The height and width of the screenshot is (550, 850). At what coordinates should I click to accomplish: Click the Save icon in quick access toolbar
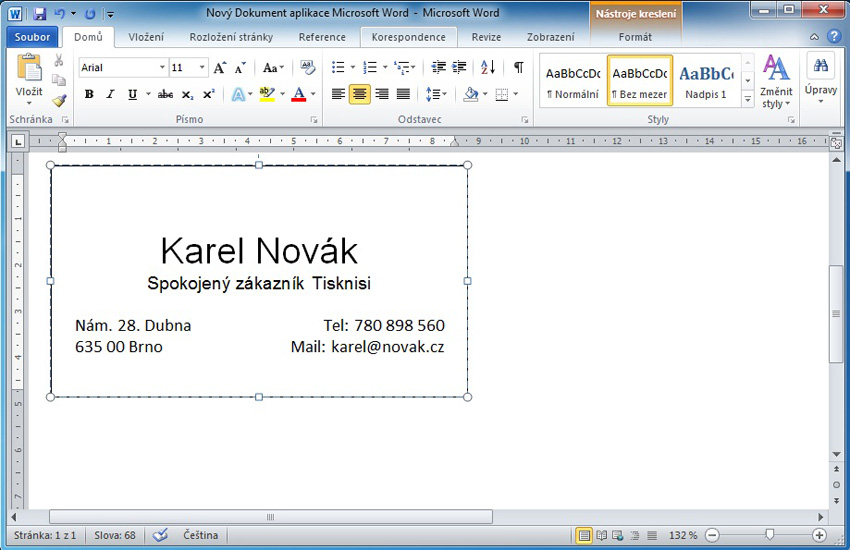[x=40, y=14]
